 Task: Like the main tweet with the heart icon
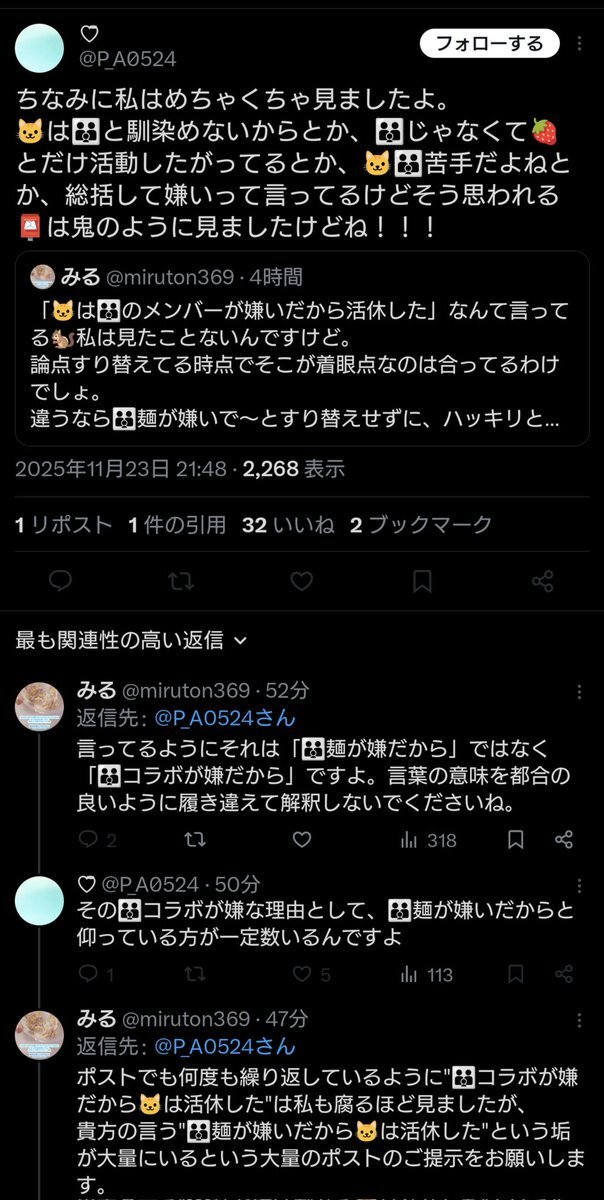pos(301,580)
